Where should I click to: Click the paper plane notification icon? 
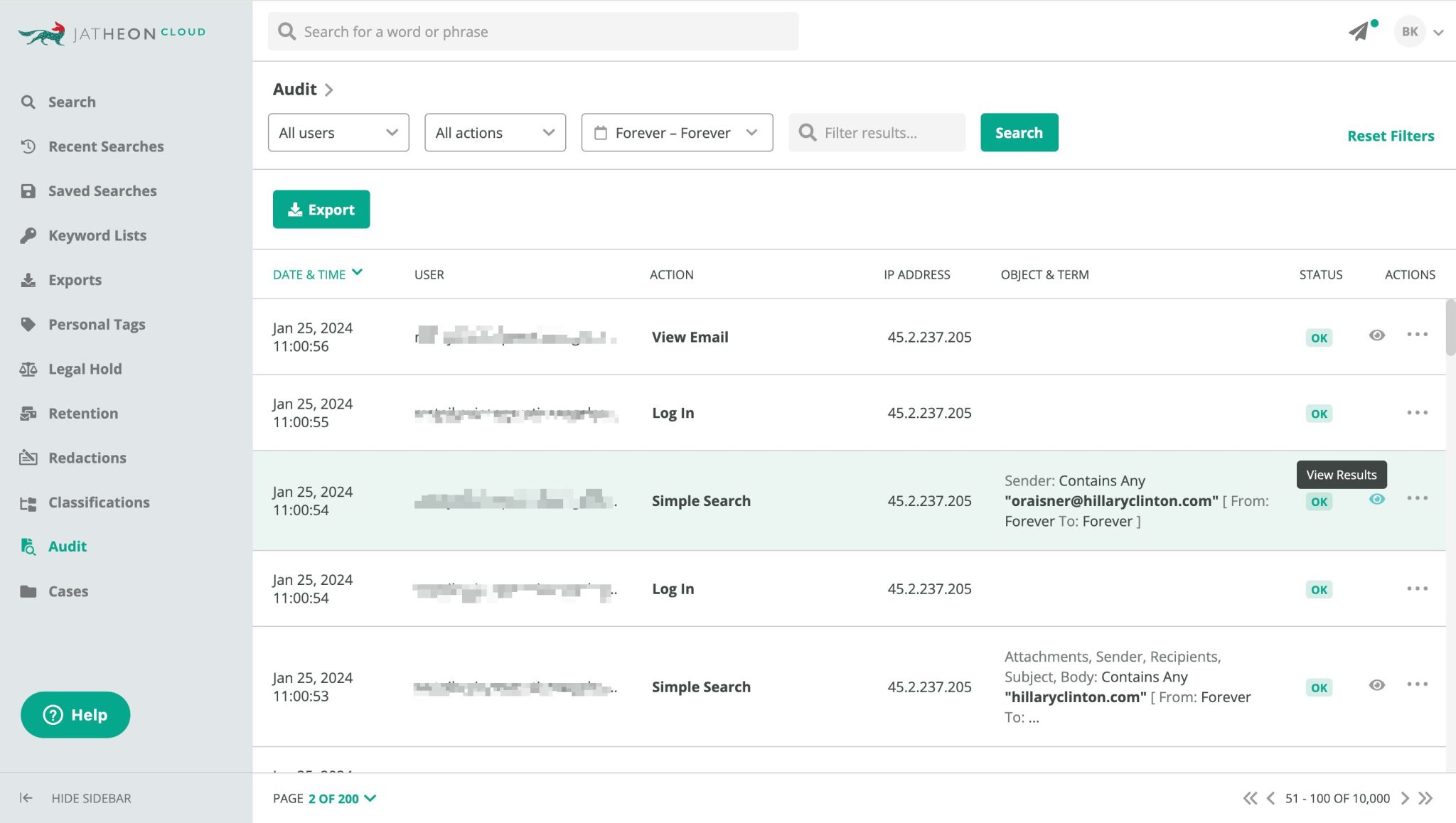click(x=1359, y=31)
